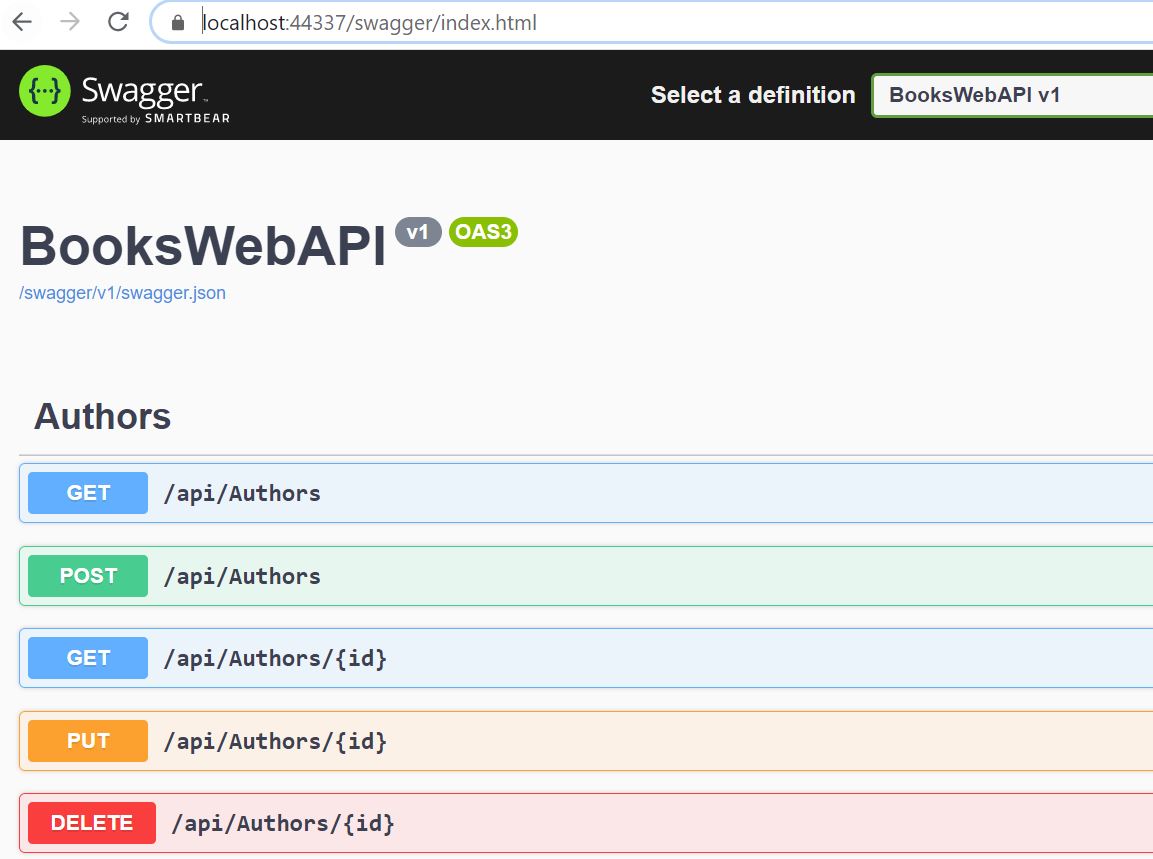Click the browser forward arrow
Image resolution: width=1153 pixels, height=859 pixels.
(70, 22)
